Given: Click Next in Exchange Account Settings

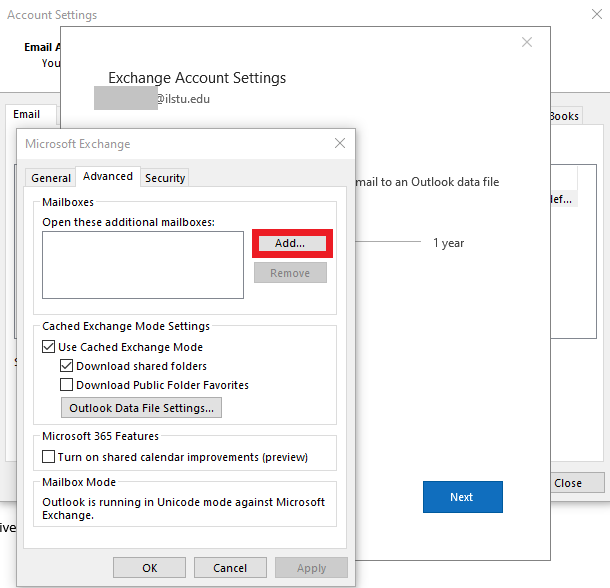Looking at the screenshot, I should click(x=463, y=497).
